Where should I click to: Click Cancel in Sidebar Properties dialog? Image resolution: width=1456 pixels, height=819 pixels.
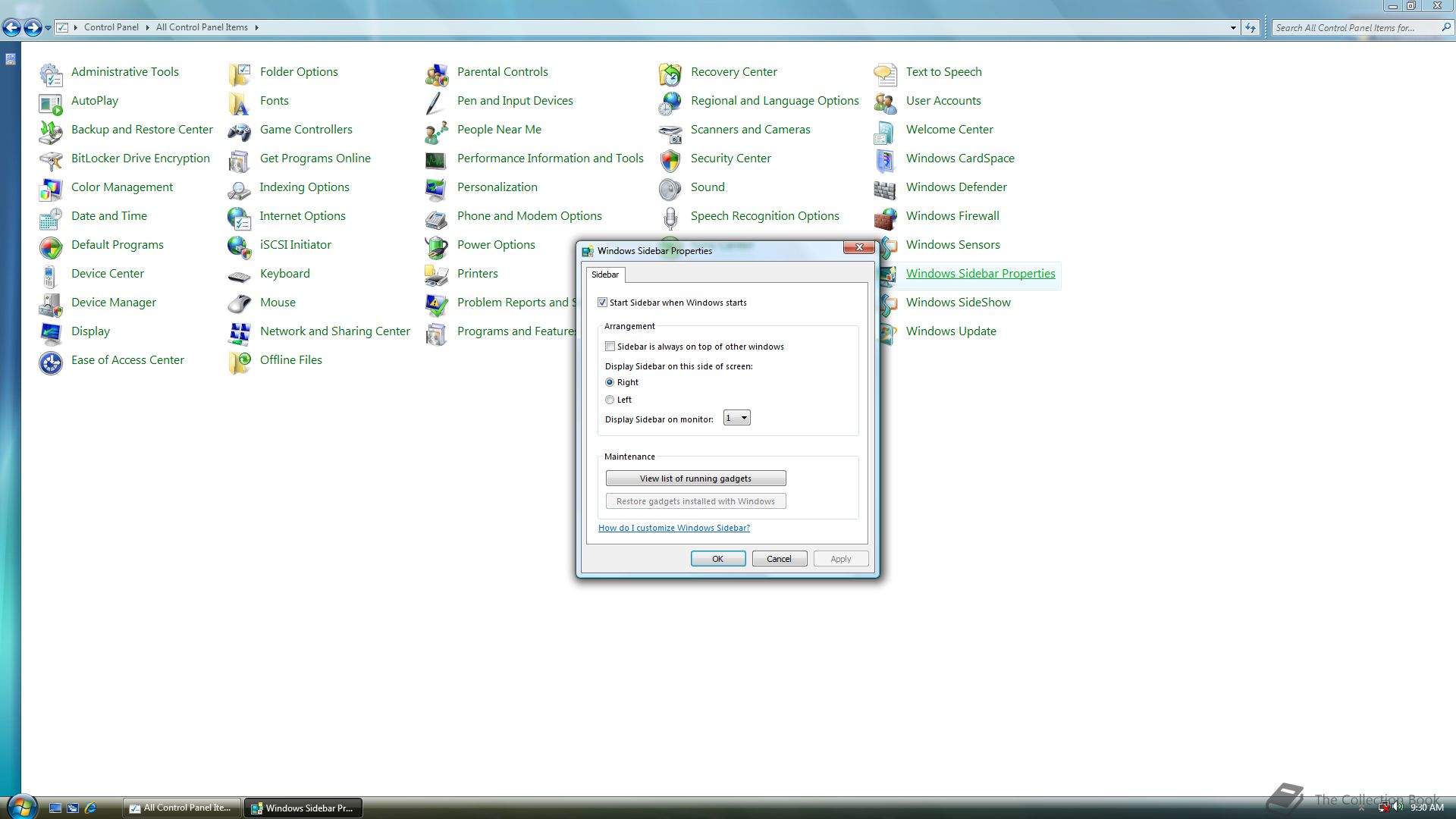coord(780,559)
